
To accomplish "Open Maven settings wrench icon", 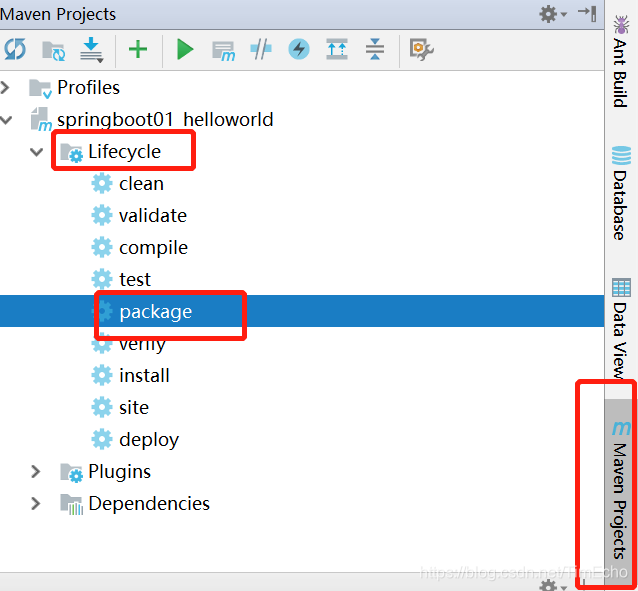I will (421, 50).
